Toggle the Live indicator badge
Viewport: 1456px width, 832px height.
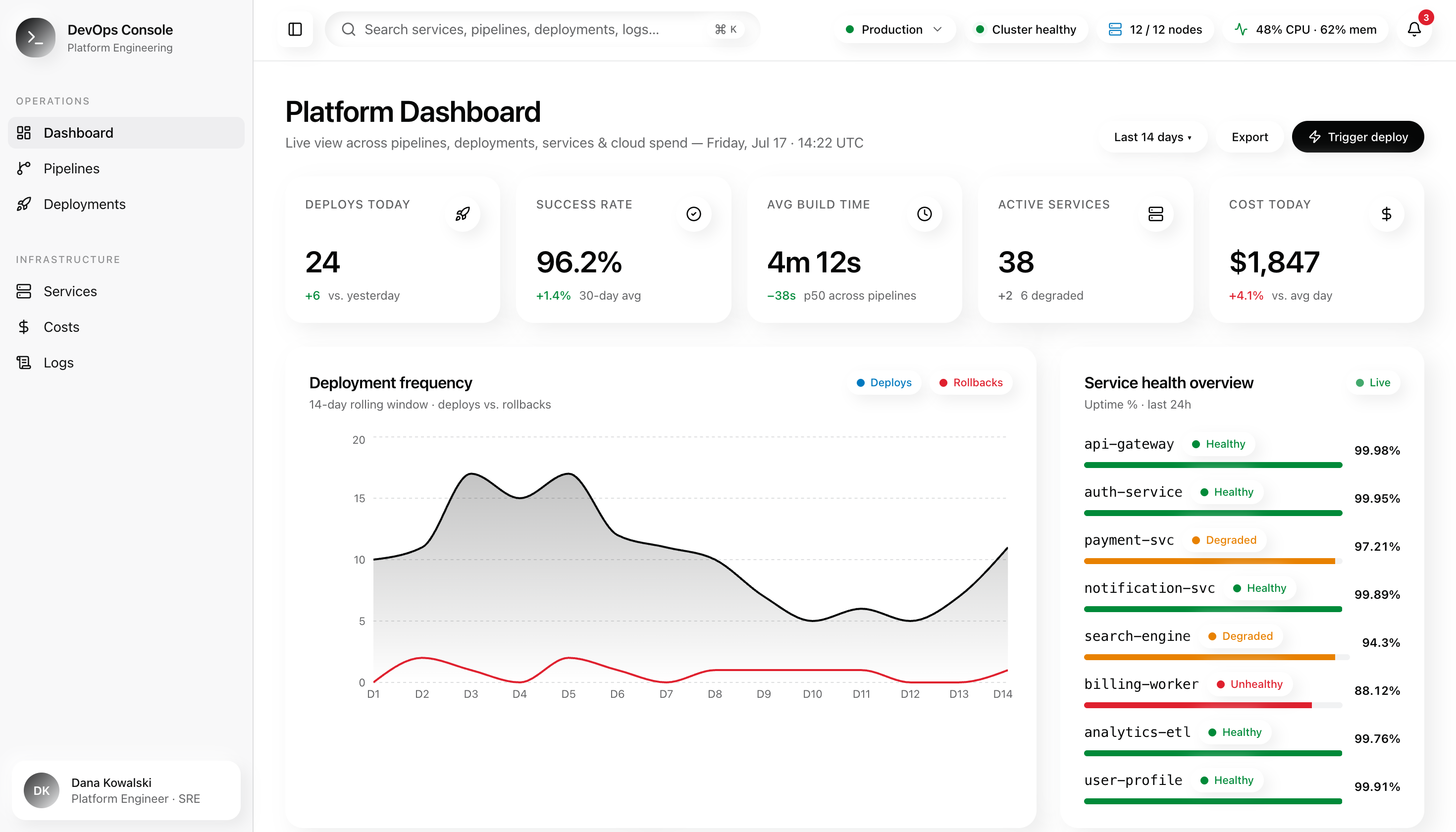1374,382
